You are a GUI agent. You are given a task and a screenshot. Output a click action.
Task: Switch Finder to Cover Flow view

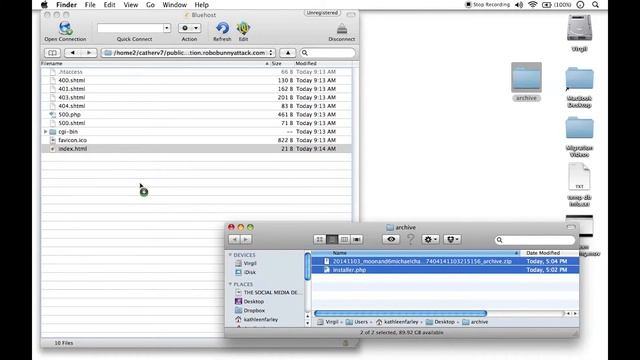357,240
